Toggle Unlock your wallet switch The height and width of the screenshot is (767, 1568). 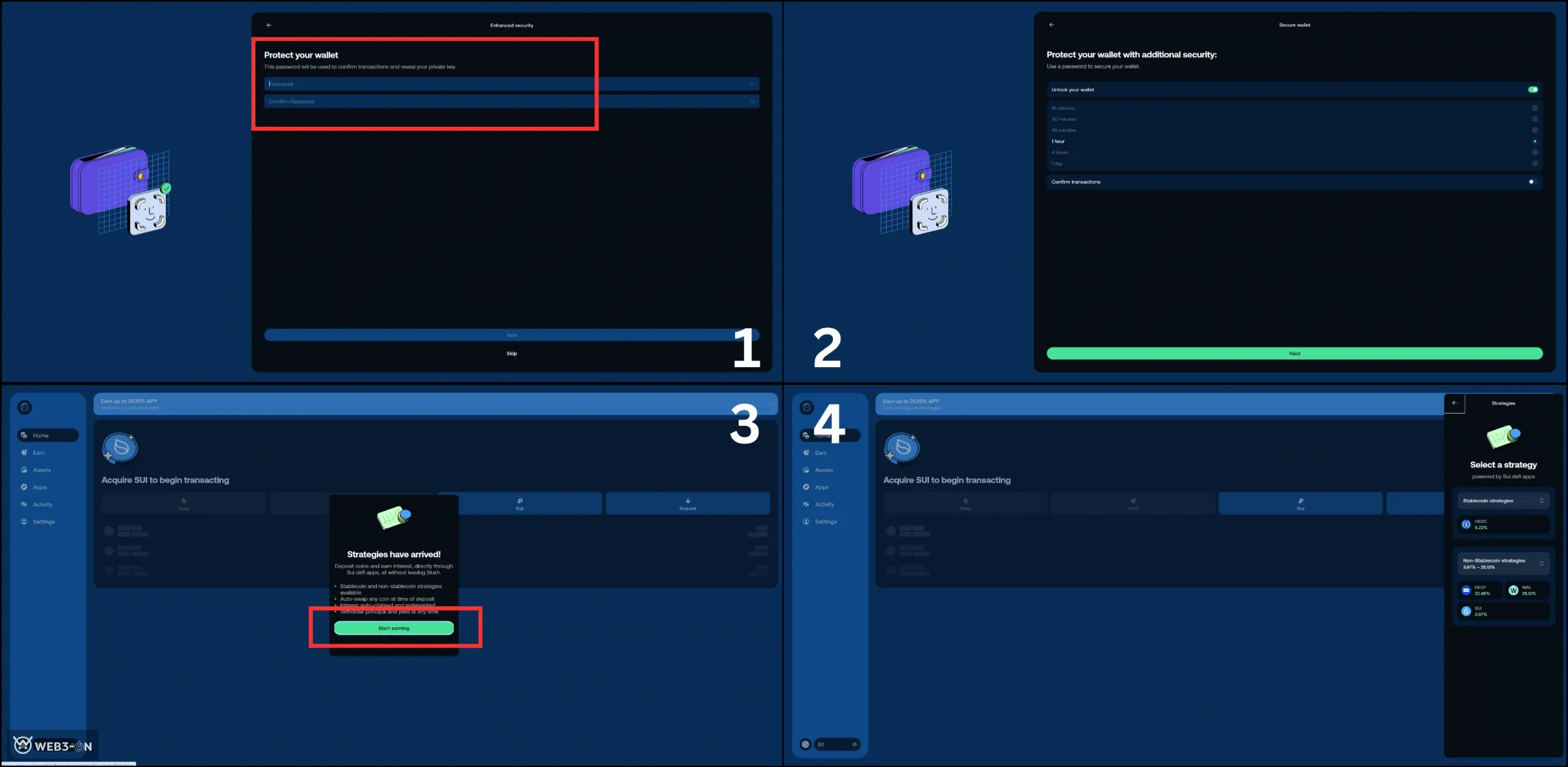1533,90
